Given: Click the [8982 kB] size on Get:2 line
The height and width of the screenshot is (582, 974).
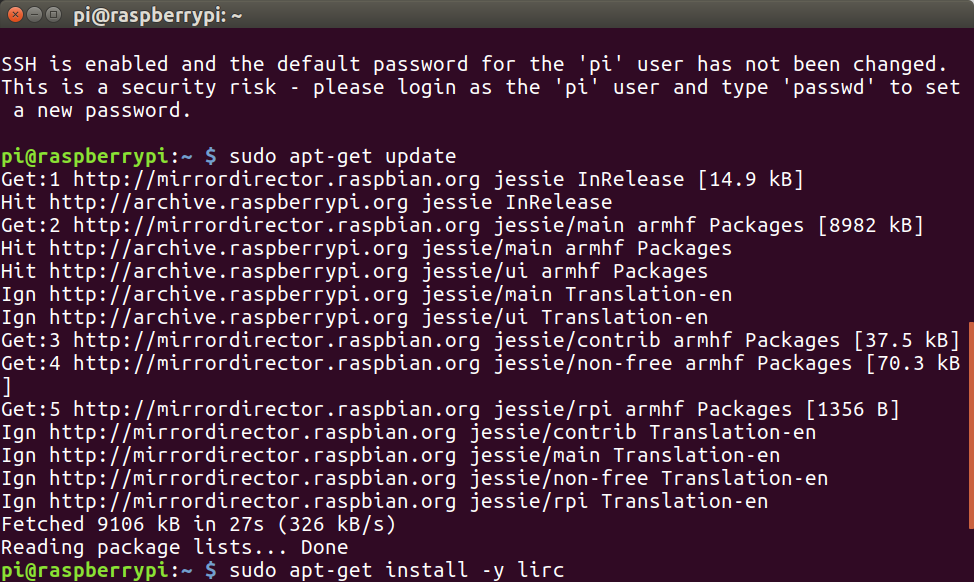Looking at the screenshot, I should [870, 226].
